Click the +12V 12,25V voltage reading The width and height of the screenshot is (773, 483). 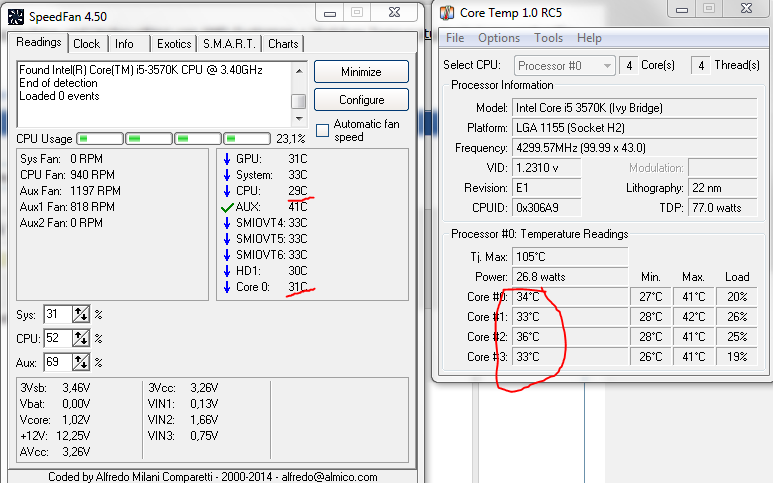point(55,436)
